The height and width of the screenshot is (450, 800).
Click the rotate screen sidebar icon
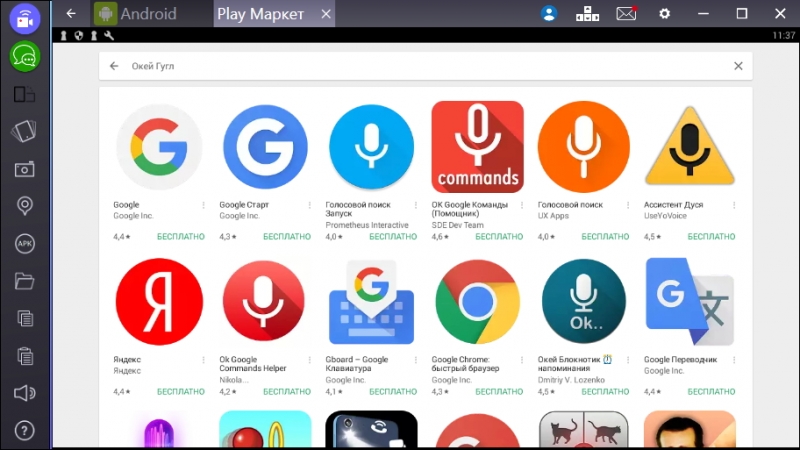[24, 132]
